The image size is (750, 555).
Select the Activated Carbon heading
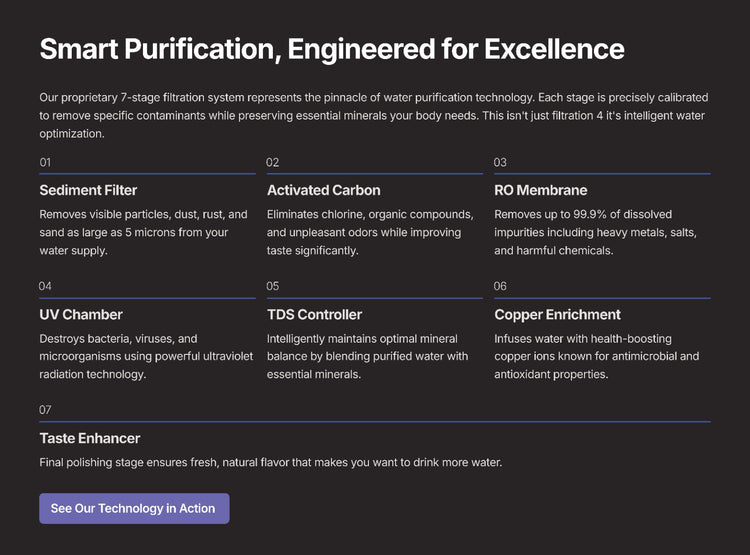coord(323,190)
